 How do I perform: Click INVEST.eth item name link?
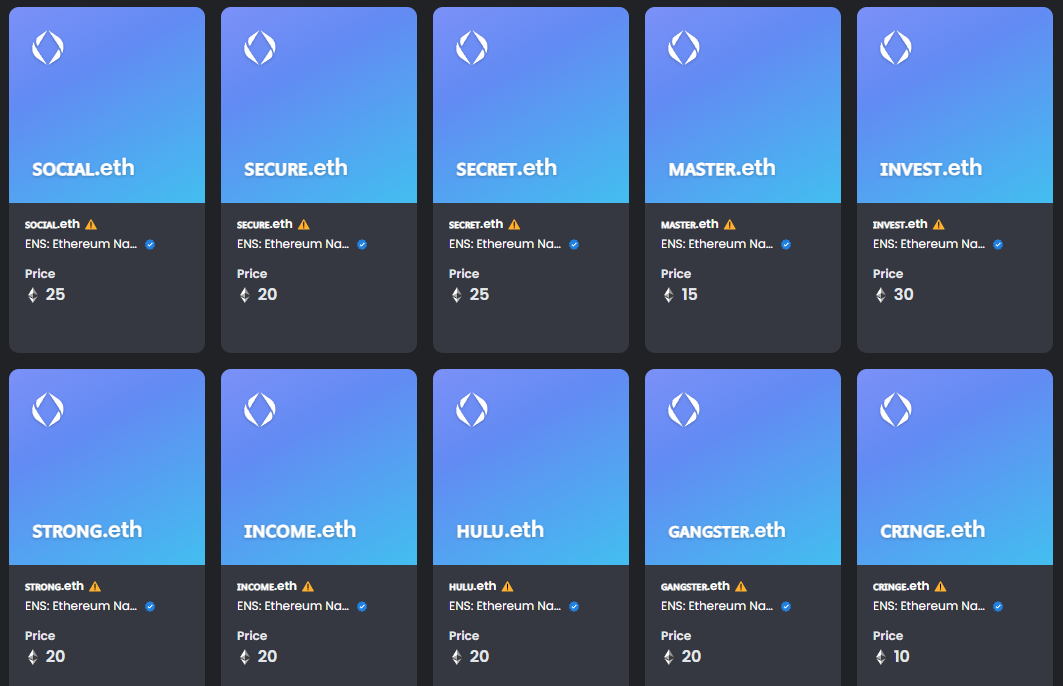click(x=900, y=224)
